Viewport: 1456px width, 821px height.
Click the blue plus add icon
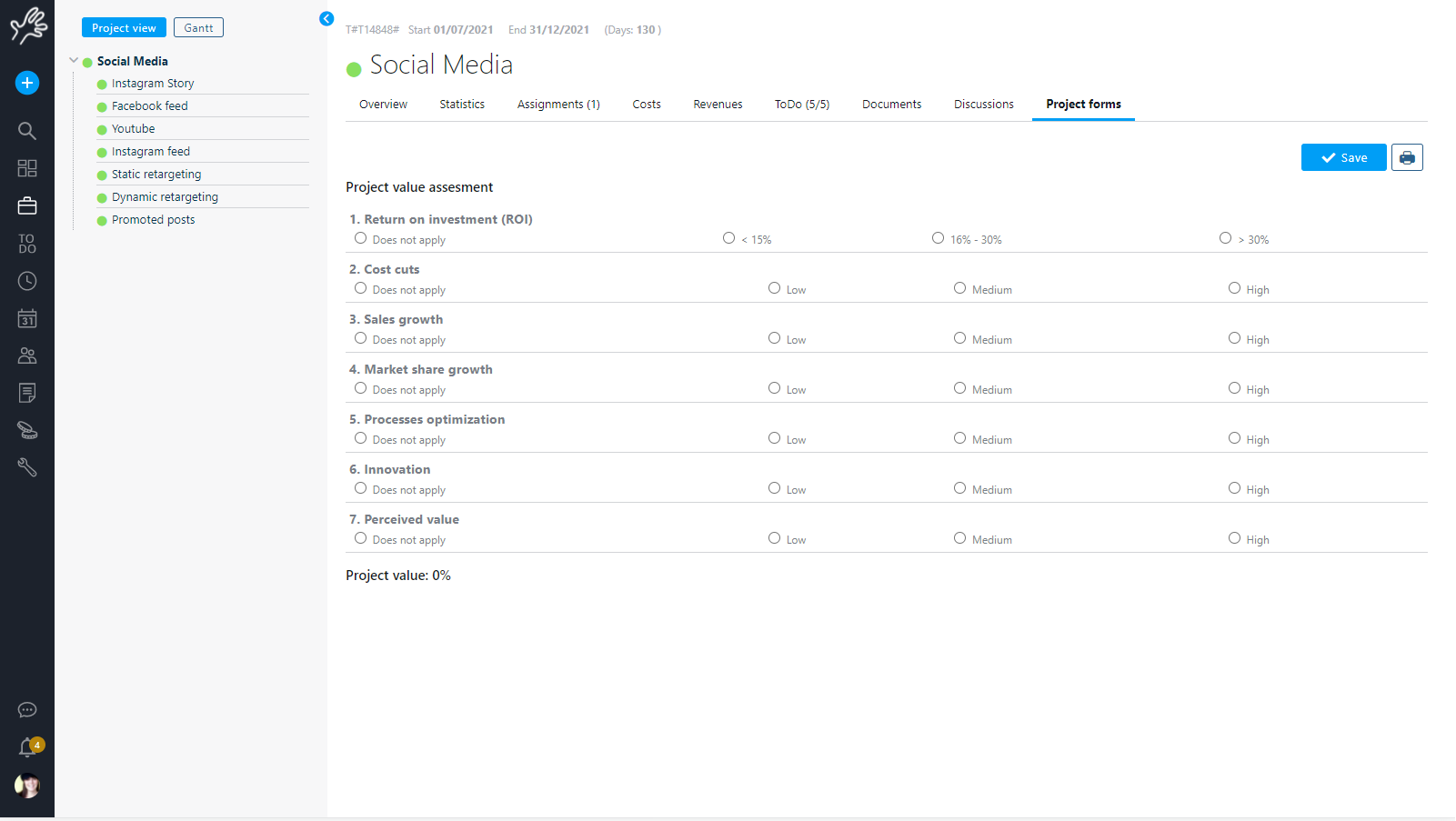point(27,83)
